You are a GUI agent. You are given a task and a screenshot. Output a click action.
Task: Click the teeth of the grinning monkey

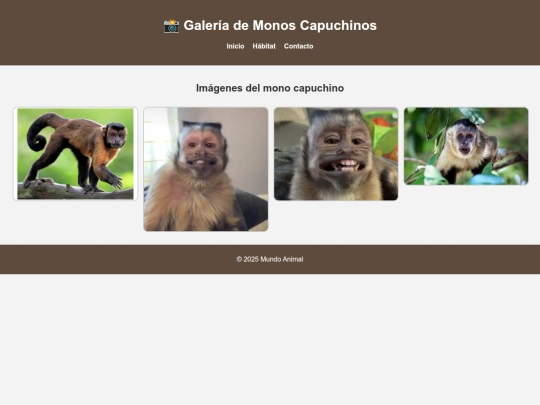(x=343, y=165)
